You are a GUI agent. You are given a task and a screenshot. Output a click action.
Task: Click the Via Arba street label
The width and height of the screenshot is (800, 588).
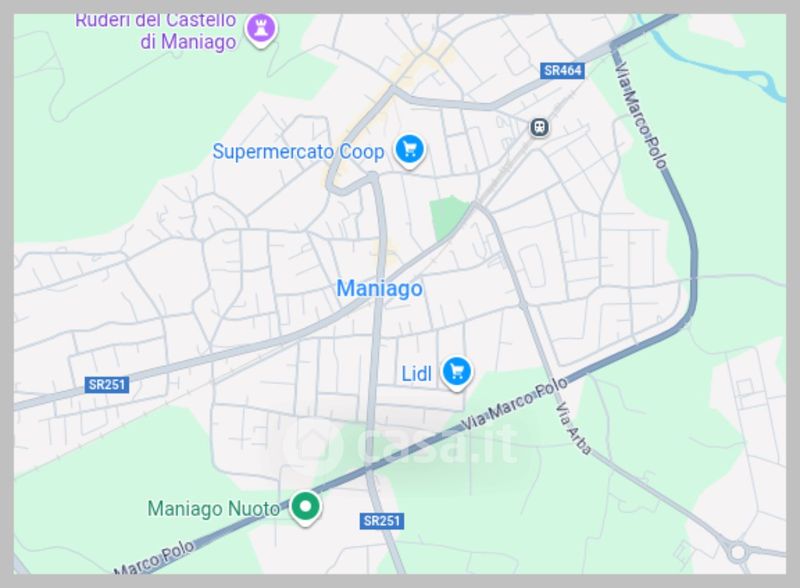pyautogui.click(x=573, y=428)
